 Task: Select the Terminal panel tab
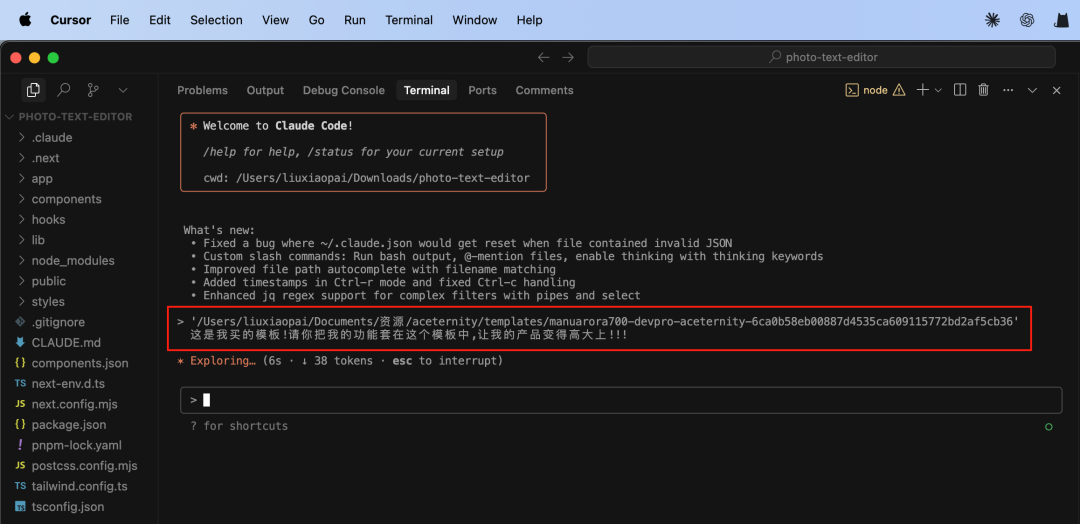pos(426,90)
